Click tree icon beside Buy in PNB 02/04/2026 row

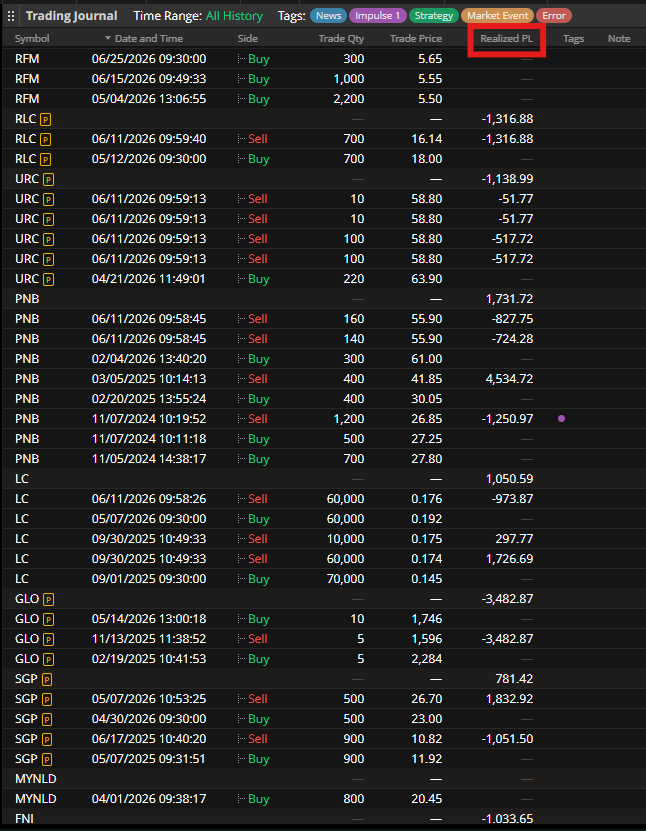[x=242, y=359]
